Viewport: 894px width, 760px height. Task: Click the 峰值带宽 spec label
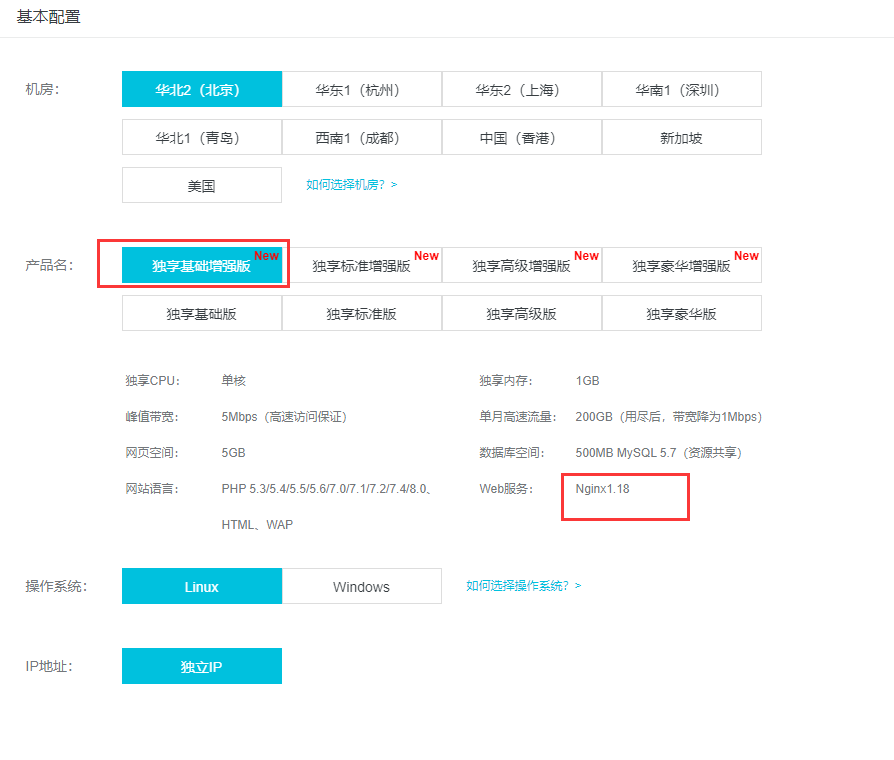tap(152, 417)
